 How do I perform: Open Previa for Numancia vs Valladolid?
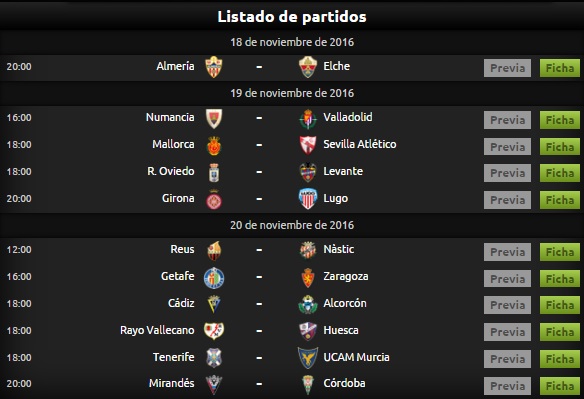507,120
